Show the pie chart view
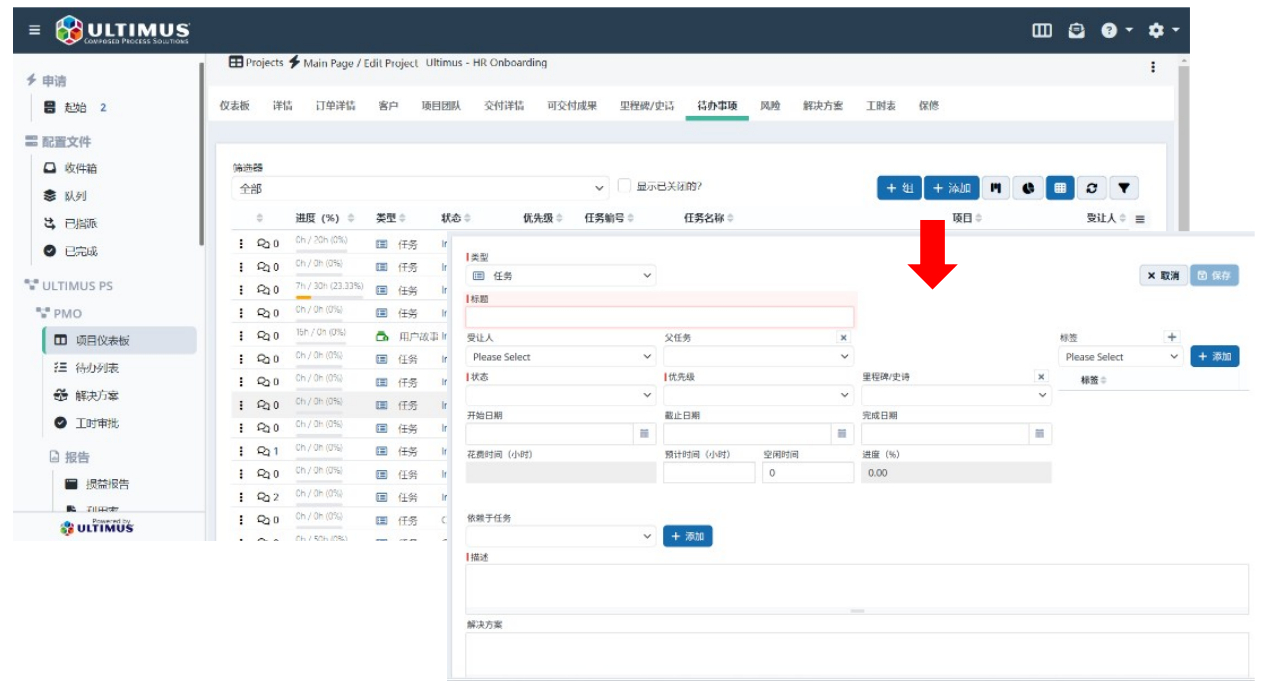1265x697 pixels. pos(1028,188)
